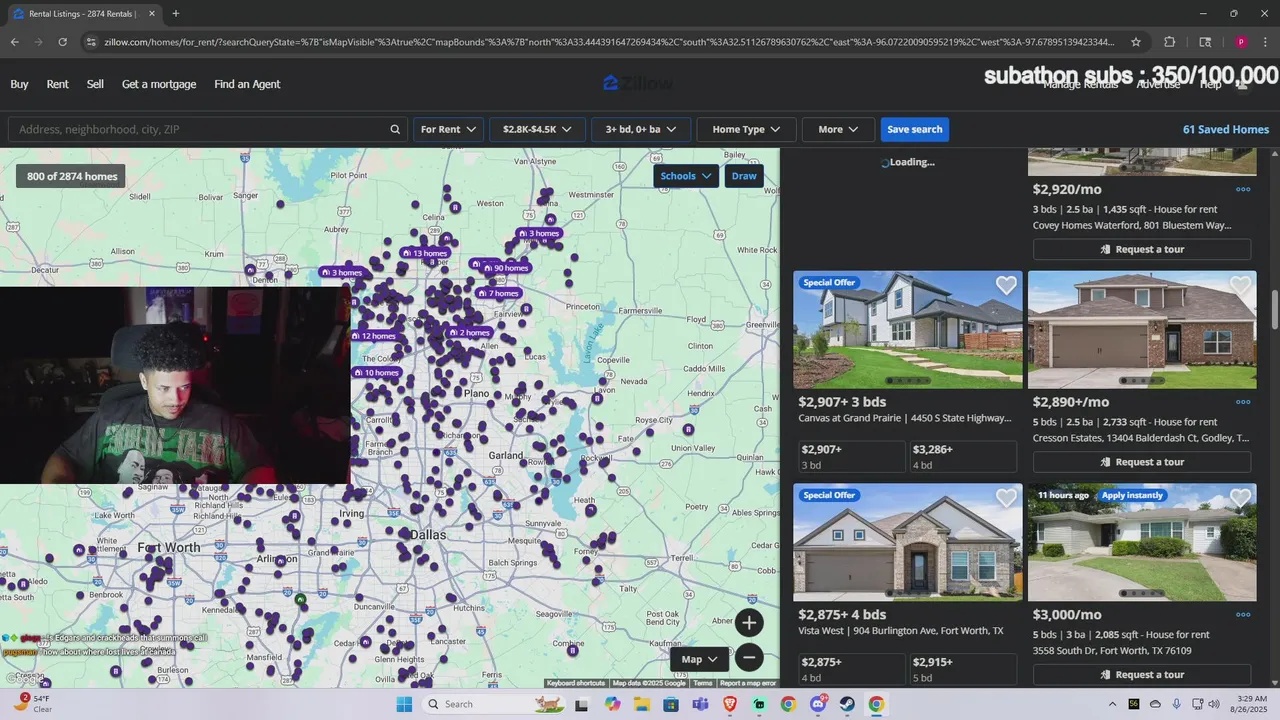The width and height of the screenshot is (1280, 720).
Task: Expand the Home Type filter
Action: pos(746,129)
